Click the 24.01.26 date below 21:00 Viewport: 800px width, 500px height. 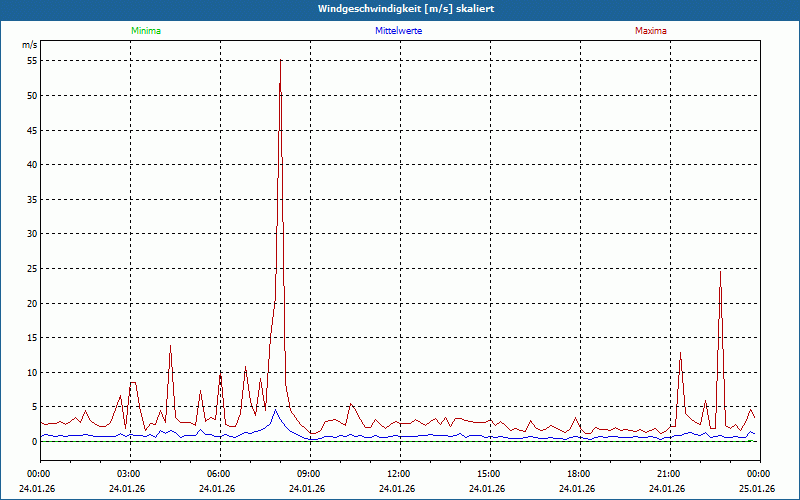(x=667, y=489)
